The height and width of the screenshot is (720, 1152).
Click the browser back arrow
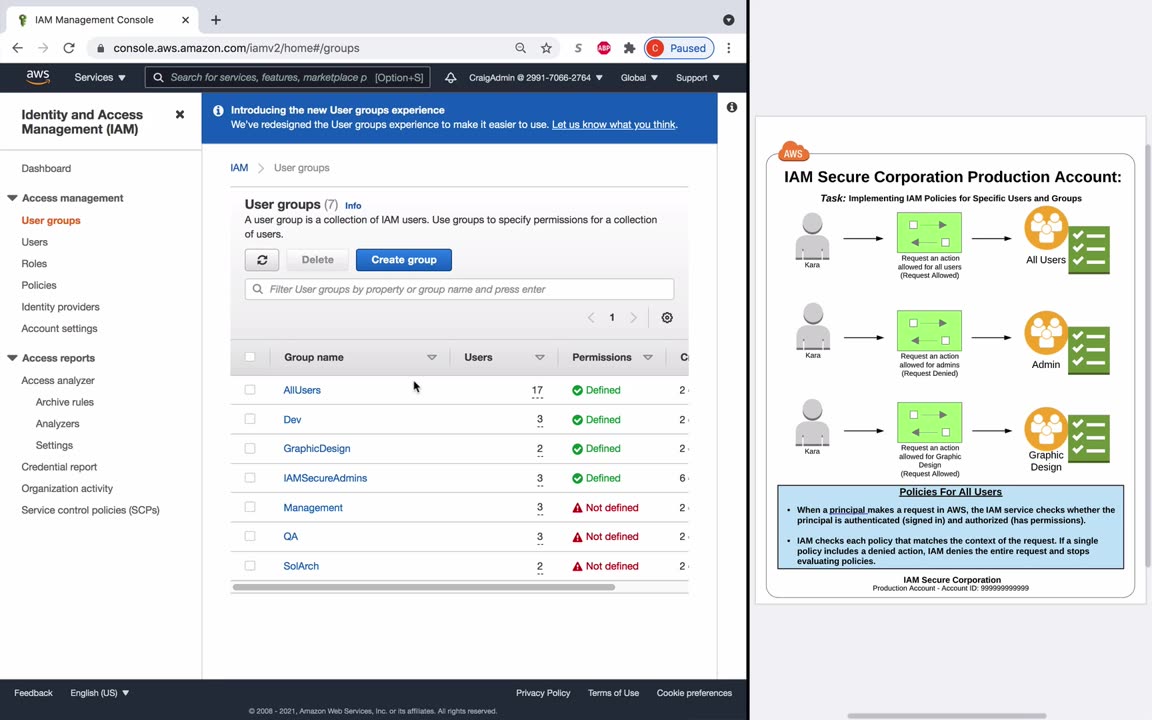(x=18, y=48)
